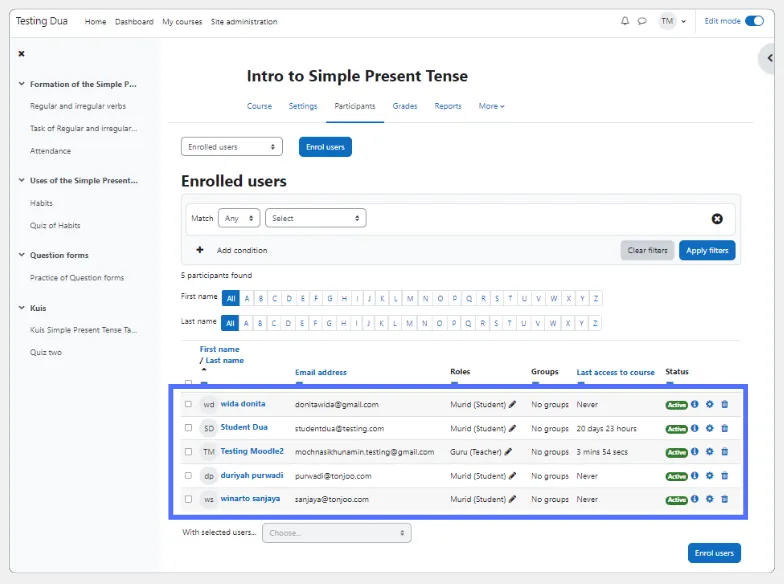
Task: Open the Reports tab
Action: 448,106
